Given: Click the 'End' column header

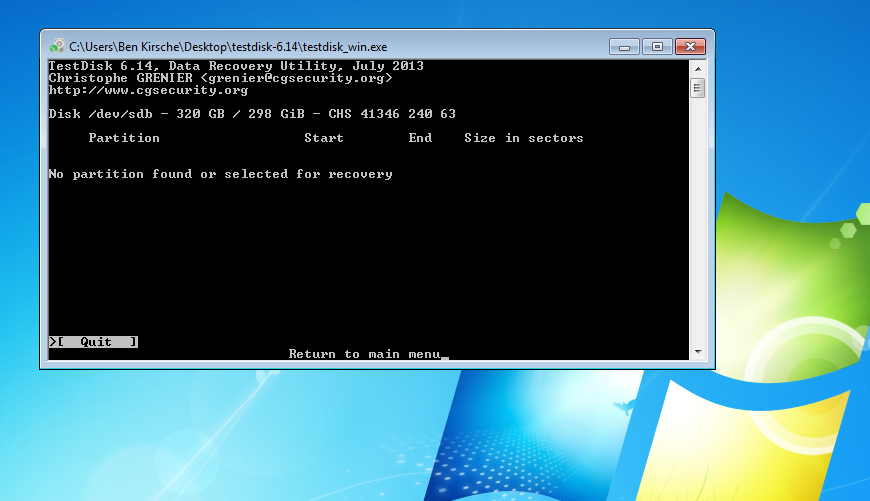Looking at the screenshot, I should point(420,138).
